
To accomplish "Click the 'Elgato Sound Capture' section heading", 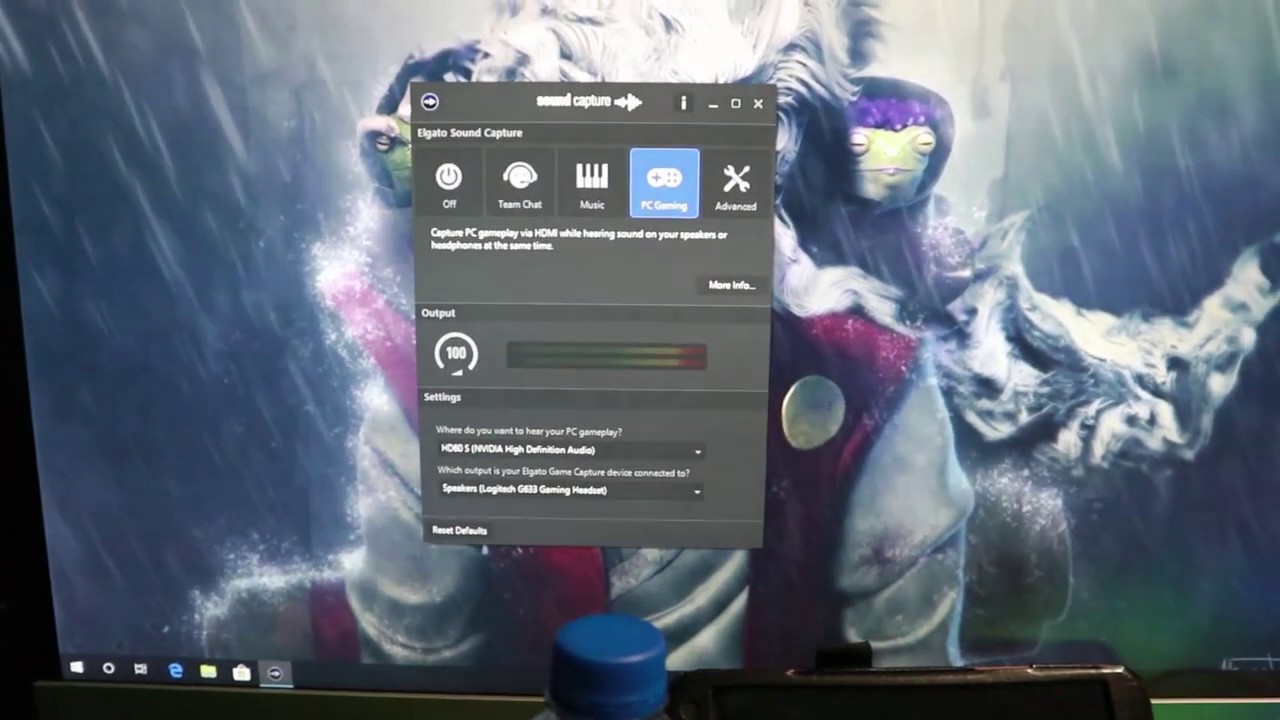I will [470, 132].
